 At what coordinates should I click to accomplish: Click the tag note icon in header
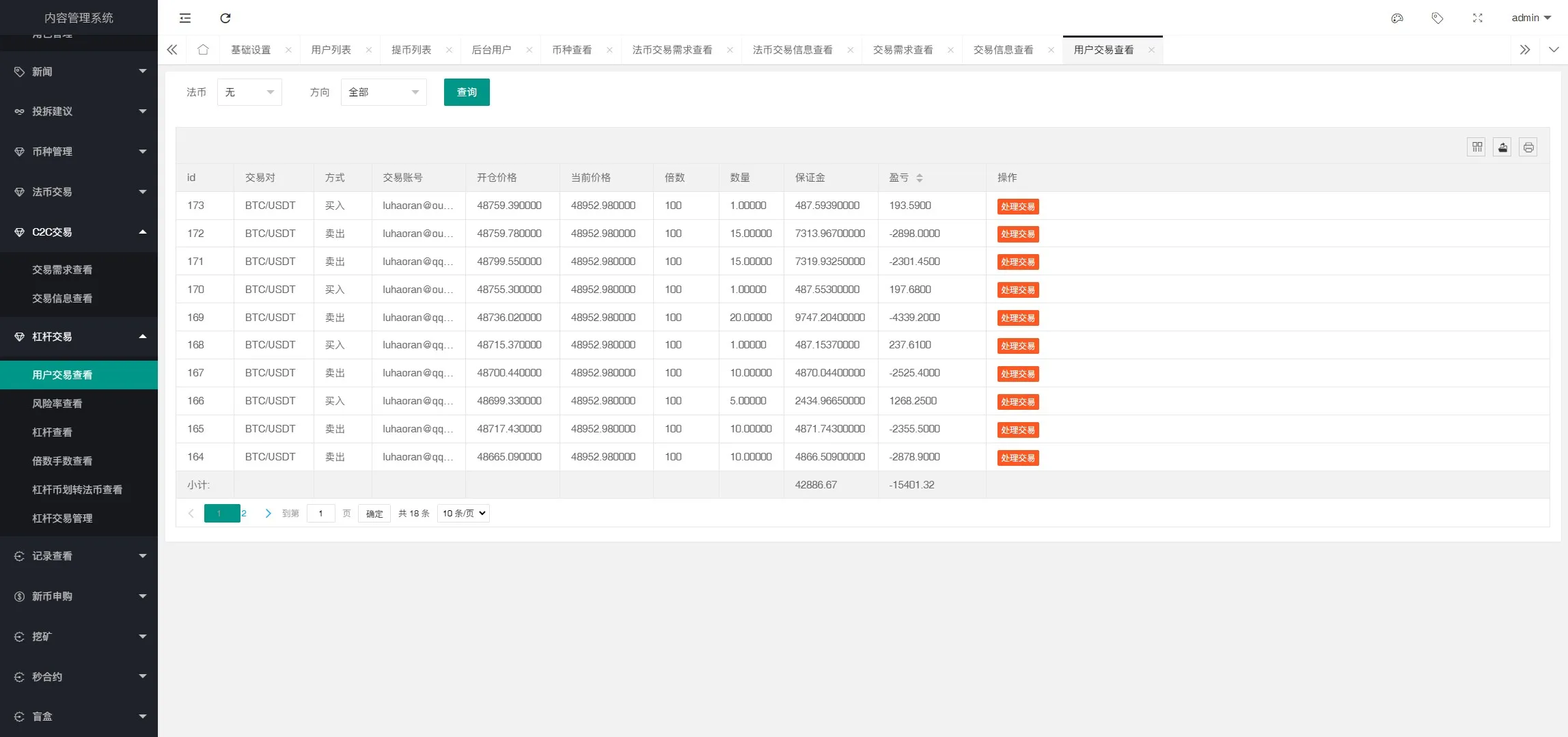click(1438, 18)
